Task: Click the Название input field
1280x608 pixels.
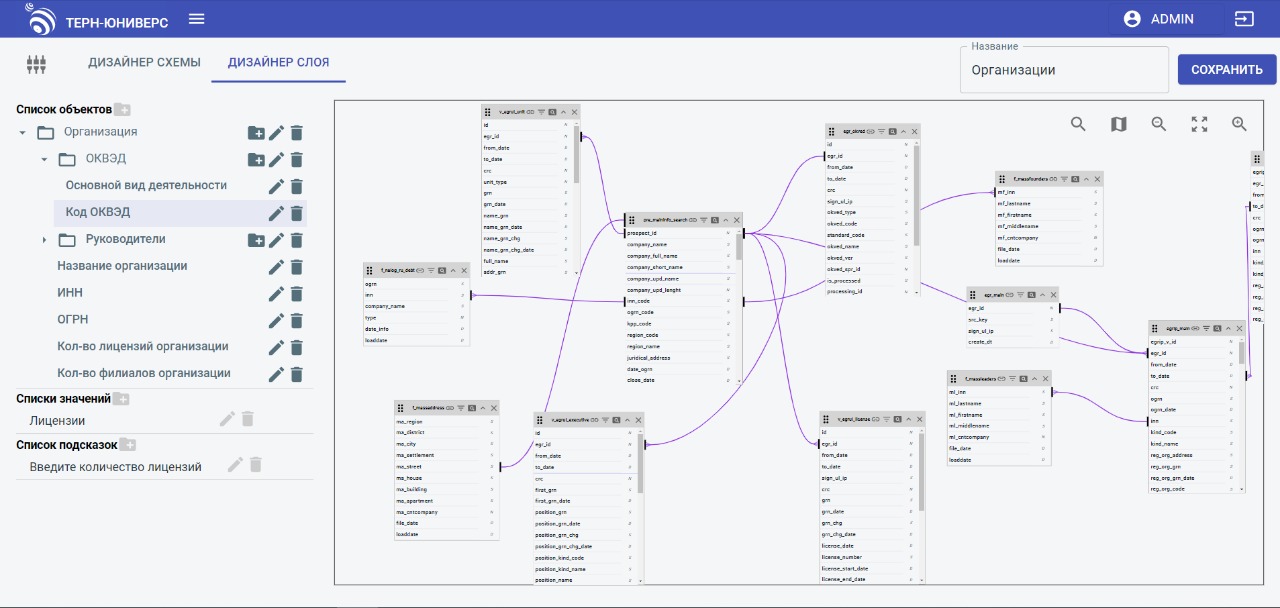Action: tap(1064, 70)
